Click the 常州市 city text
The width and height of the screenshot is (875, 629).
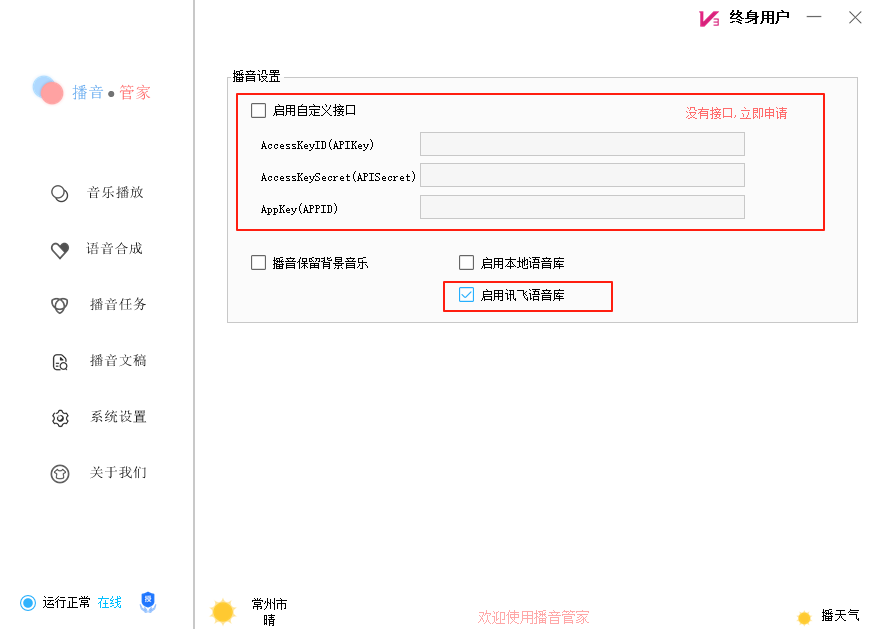click(x=269, y=604)
